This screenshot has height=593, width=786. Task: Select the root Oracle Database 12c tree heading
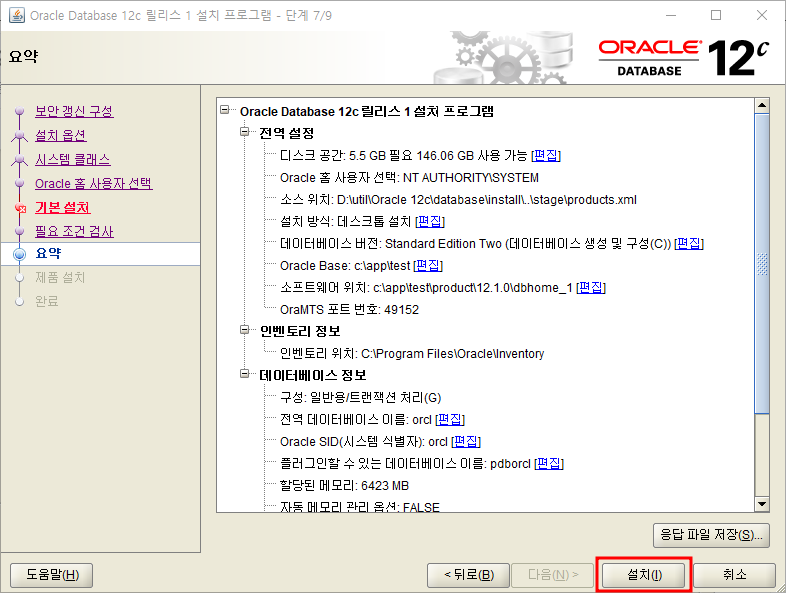366,111
